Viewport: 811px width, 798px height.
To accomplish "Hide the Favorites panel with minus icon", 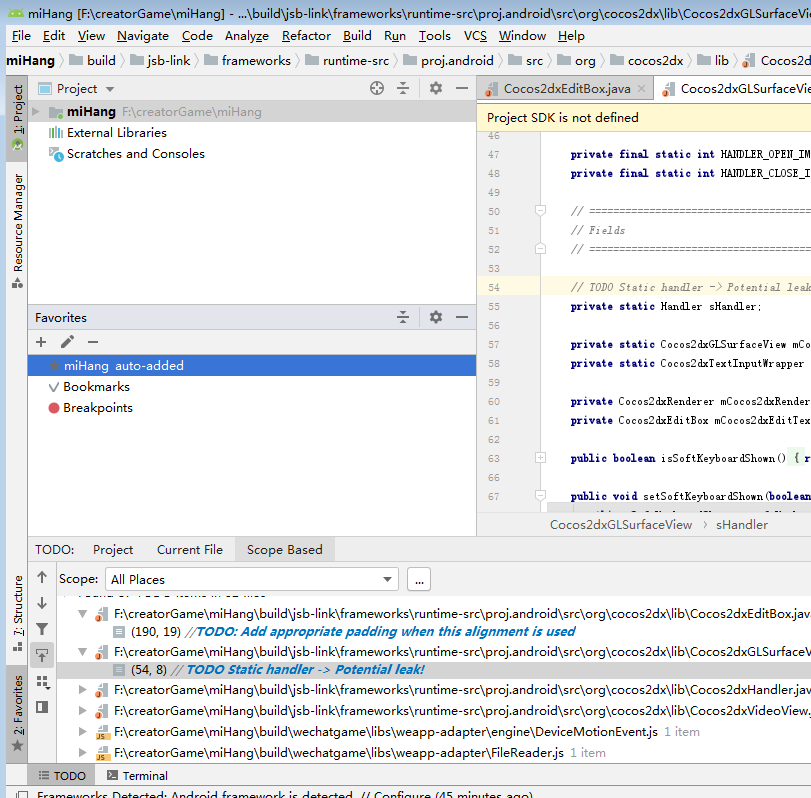I will (x=462, y=317).
